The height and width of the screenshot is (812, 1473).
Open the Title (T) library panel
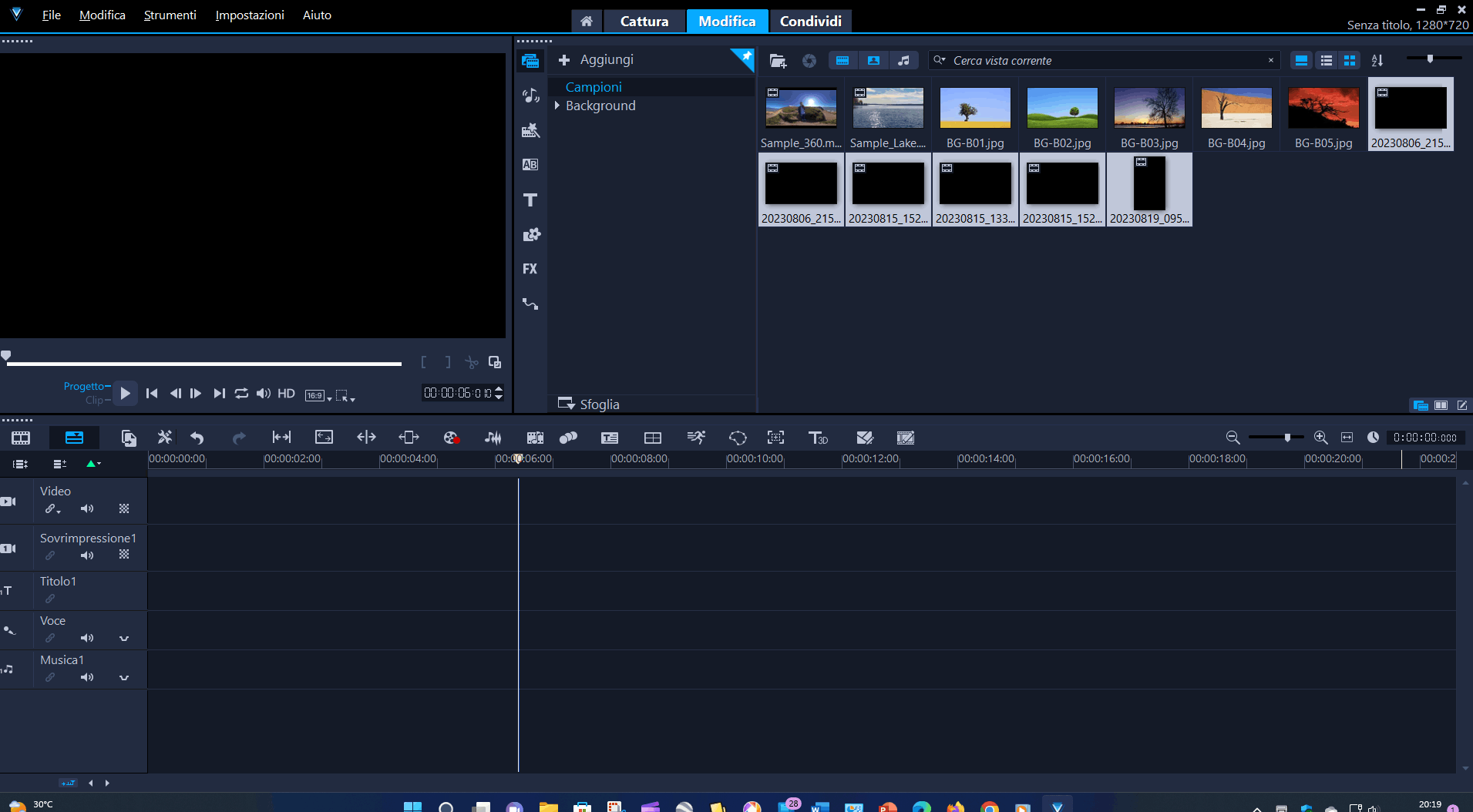click(530, 200)
